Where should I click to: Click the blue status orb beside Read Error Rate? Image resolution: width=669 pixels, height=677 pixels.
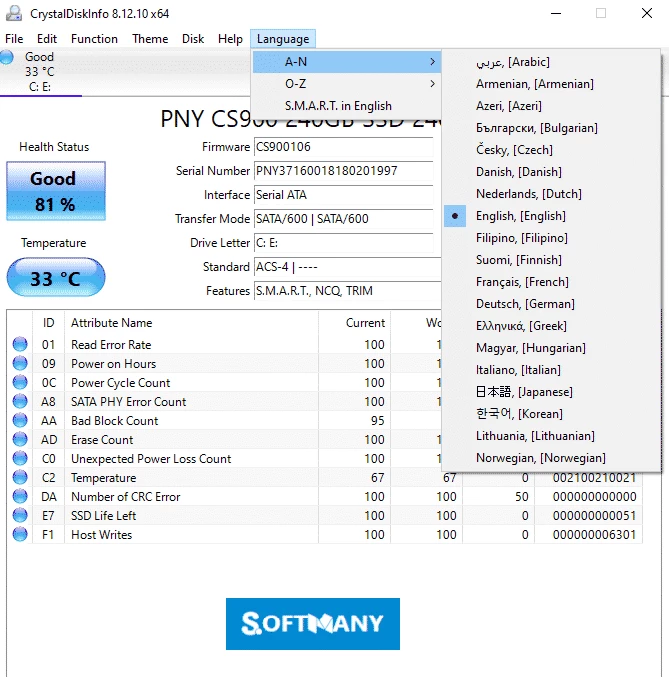tap(20, 345)
